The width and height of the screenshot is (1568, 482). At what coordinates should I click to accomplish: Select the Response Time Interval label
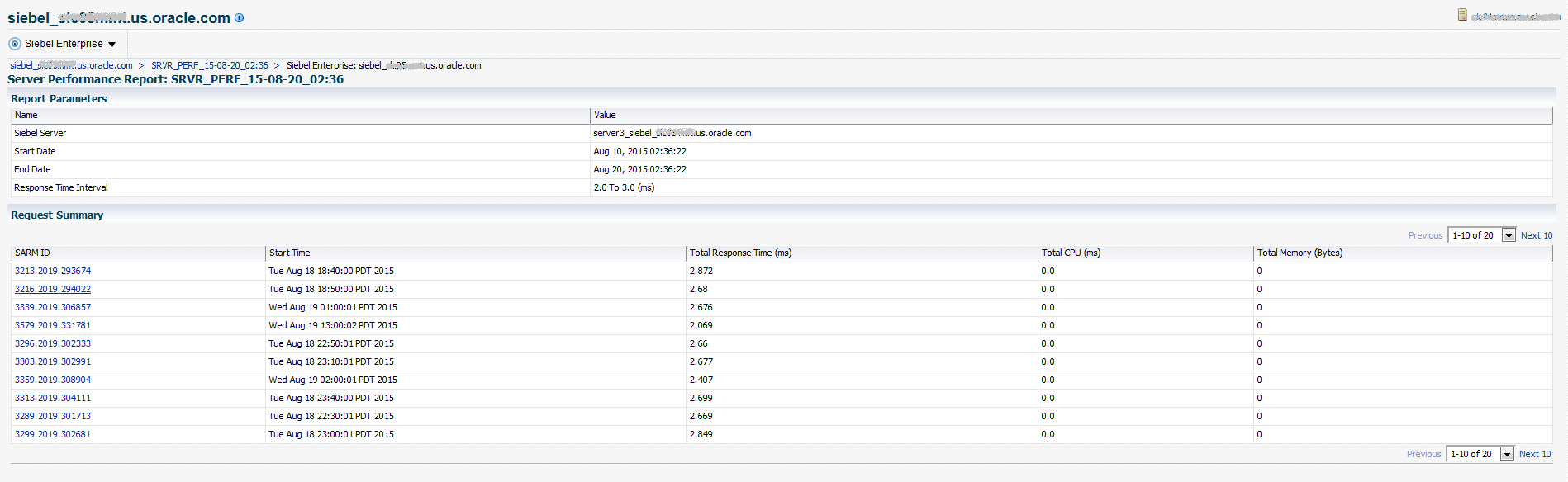(60, 187)
